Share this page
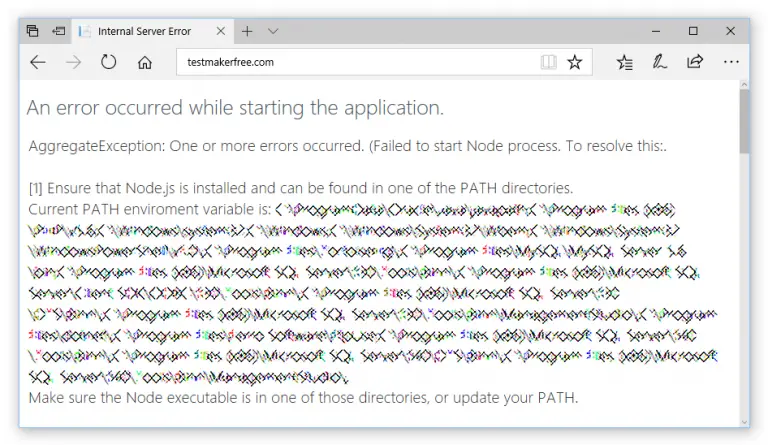The width and height of the screenshot is (768, 445). (x=695, y=62)
